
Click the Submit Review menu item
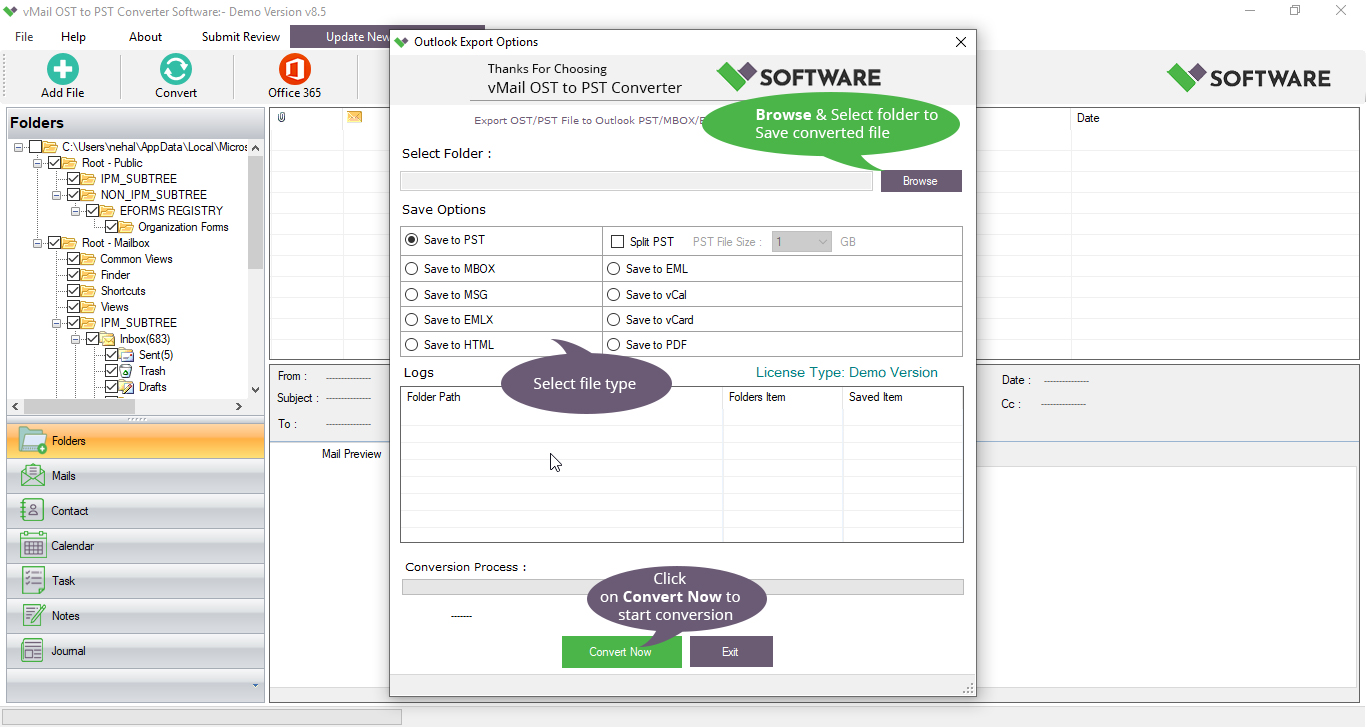(241, 37)
